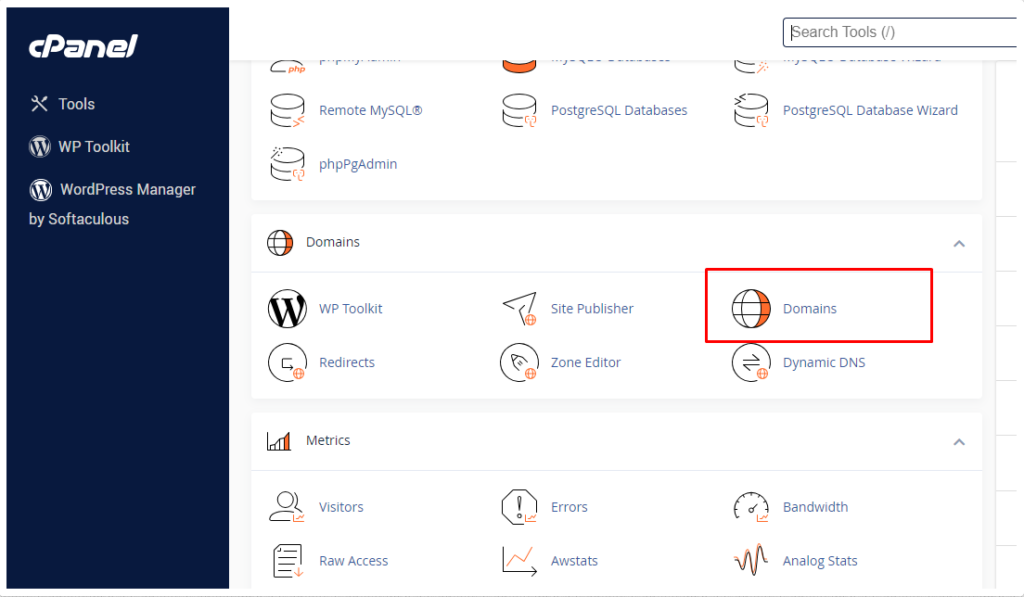Open the Remote MySQL® link
This screenshot has width=1024, height=597.
(370, 110)
